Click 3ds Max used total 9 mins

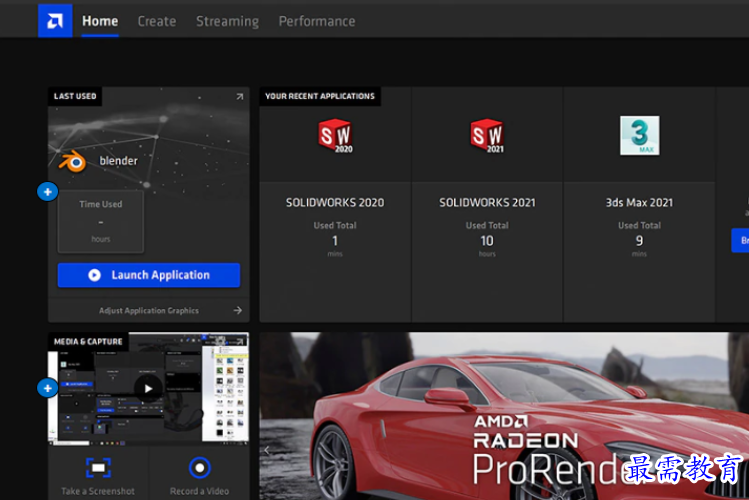tap(639, 241)
